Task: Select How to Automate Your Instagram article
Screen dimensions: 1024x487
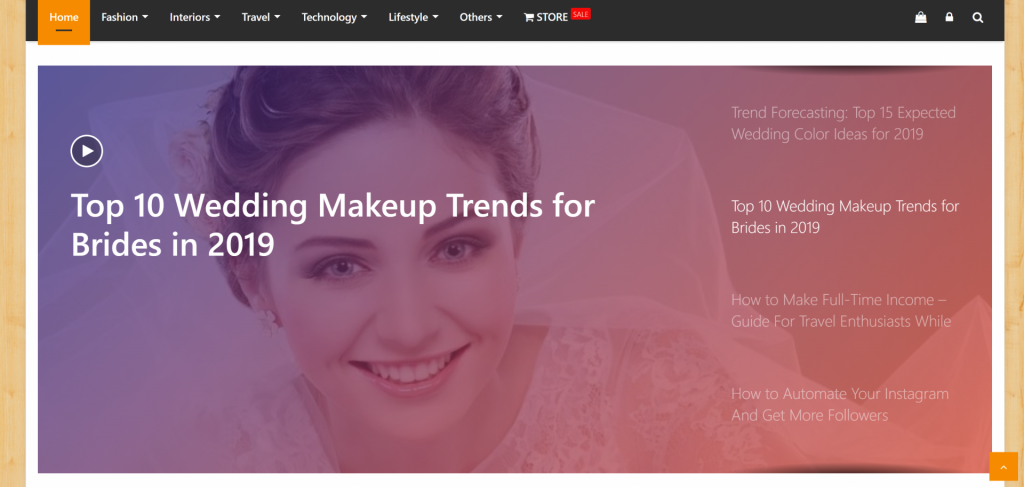Action: [840, 404]
